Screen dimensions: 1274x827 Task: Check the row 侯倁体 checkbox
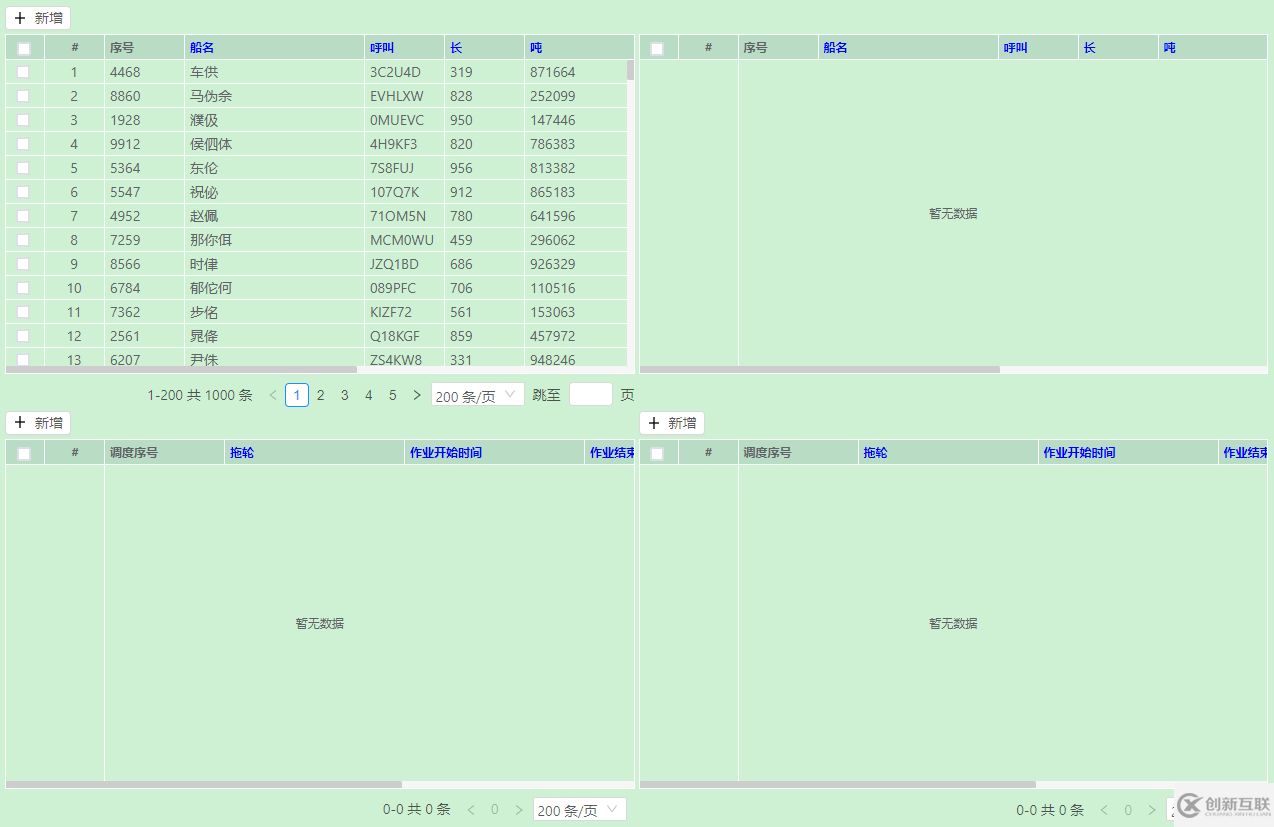pyautogui.click(x=23, y=144)
